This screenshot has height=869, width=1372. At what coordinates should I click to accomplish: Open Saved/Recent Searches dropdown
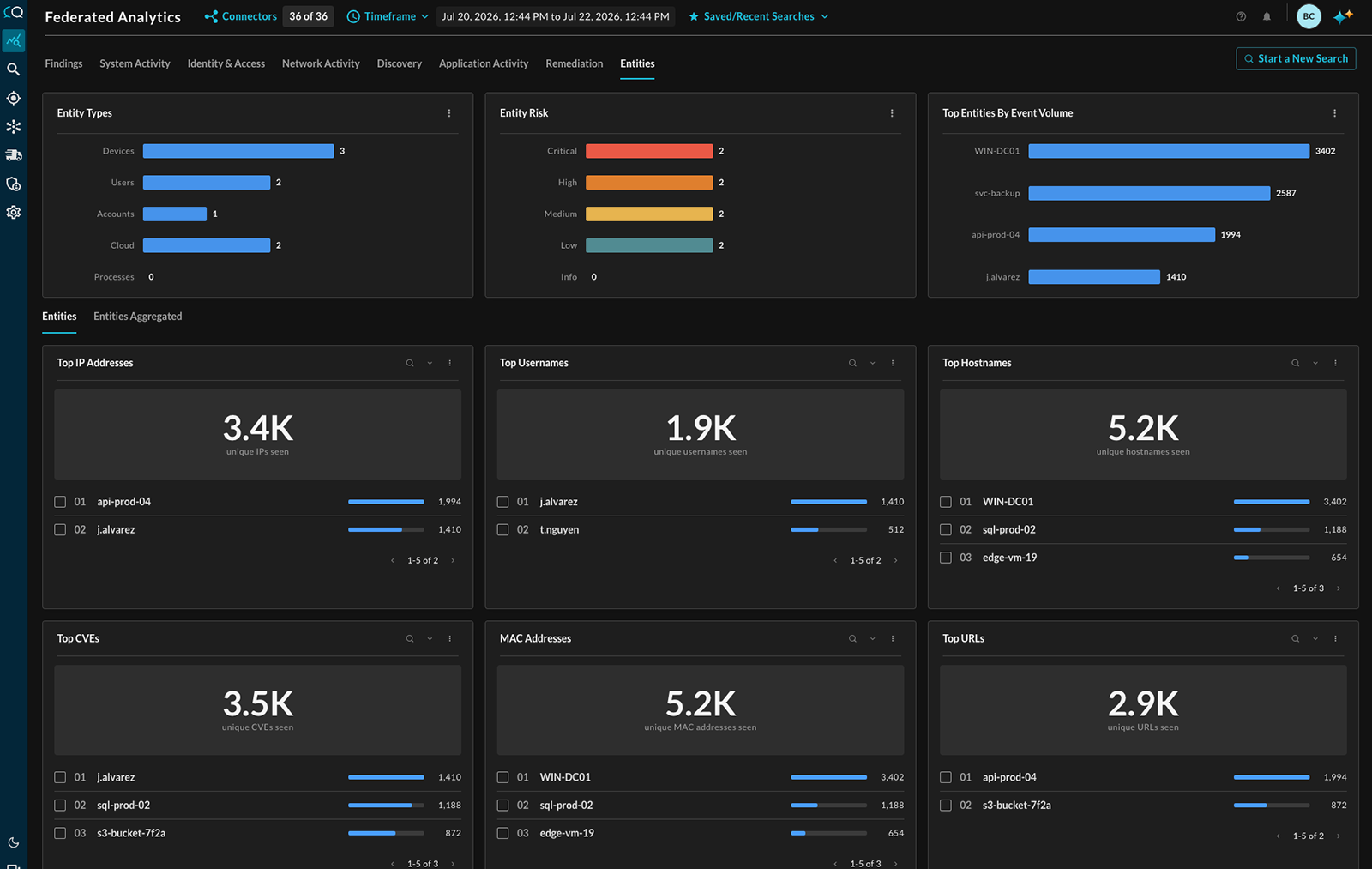pos(759,16)
